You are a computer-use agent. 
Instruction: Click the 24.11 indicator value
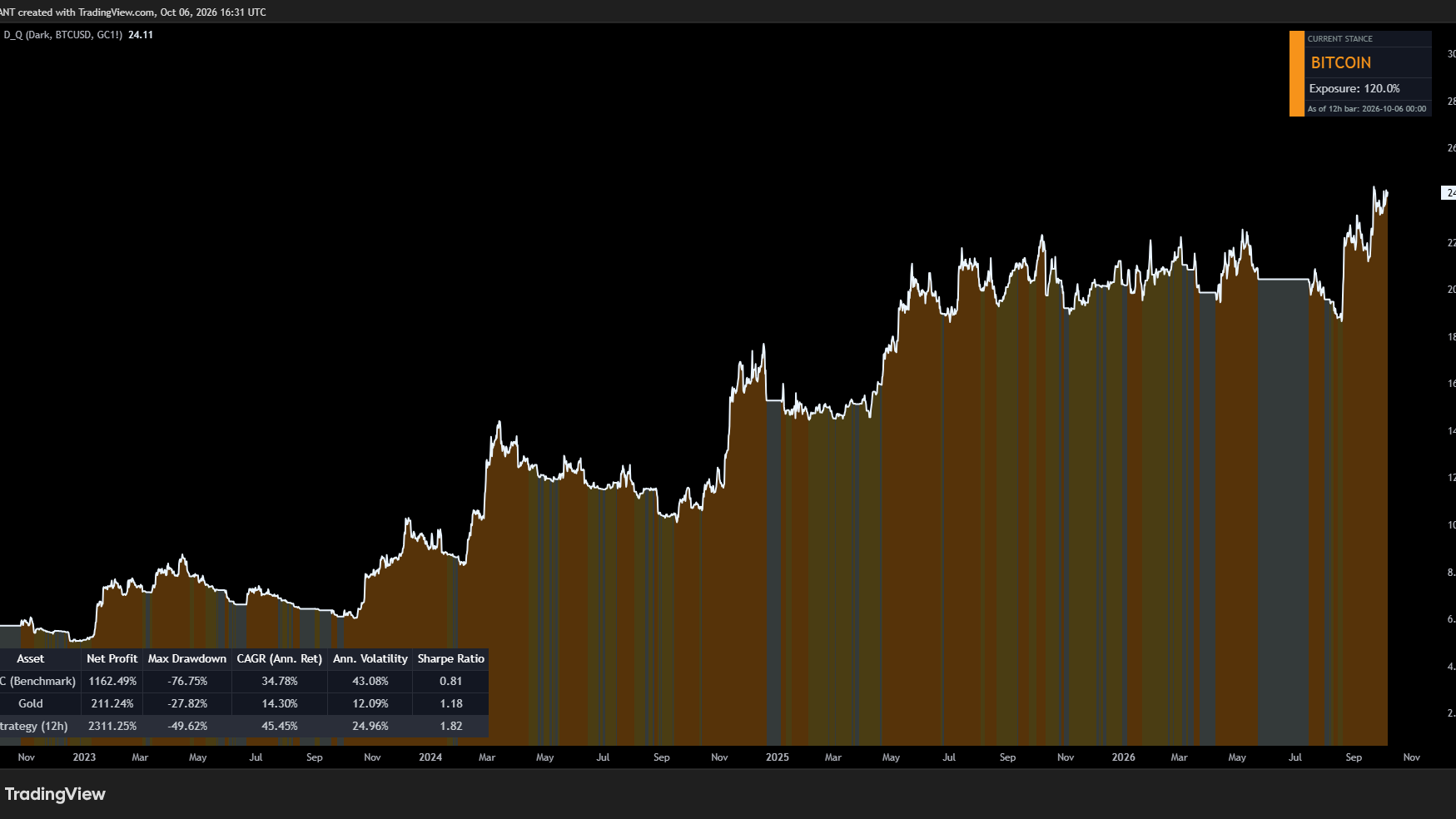tap(141, 35)
